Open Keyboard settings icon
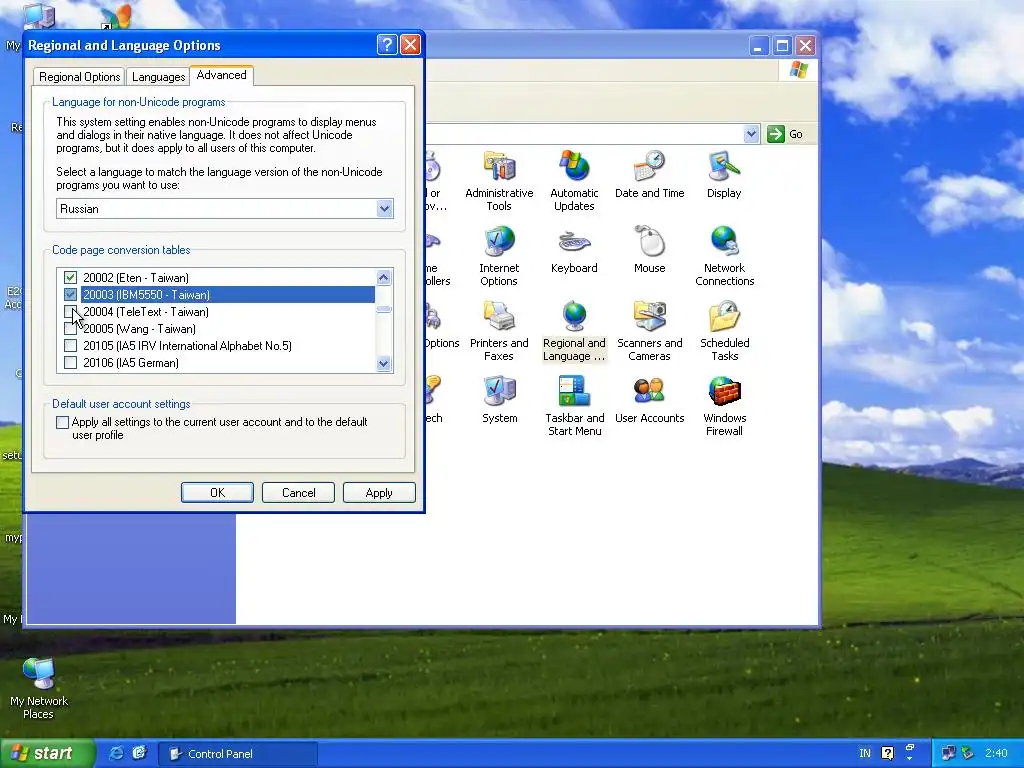The image size is (1024, 768). 574,249
